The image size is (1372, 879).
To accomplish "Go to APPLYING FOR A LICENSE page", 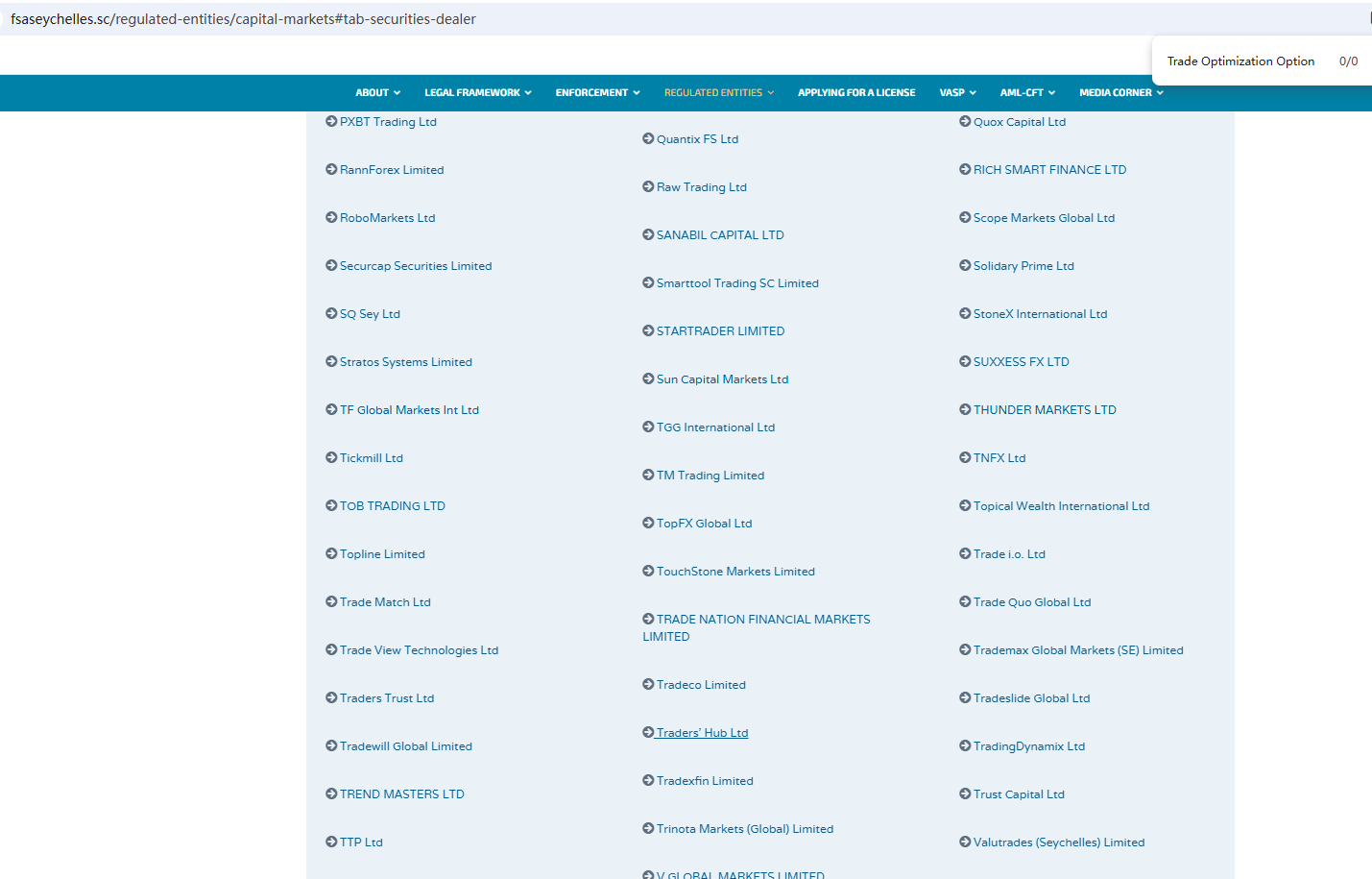I will tap(856, 93).
